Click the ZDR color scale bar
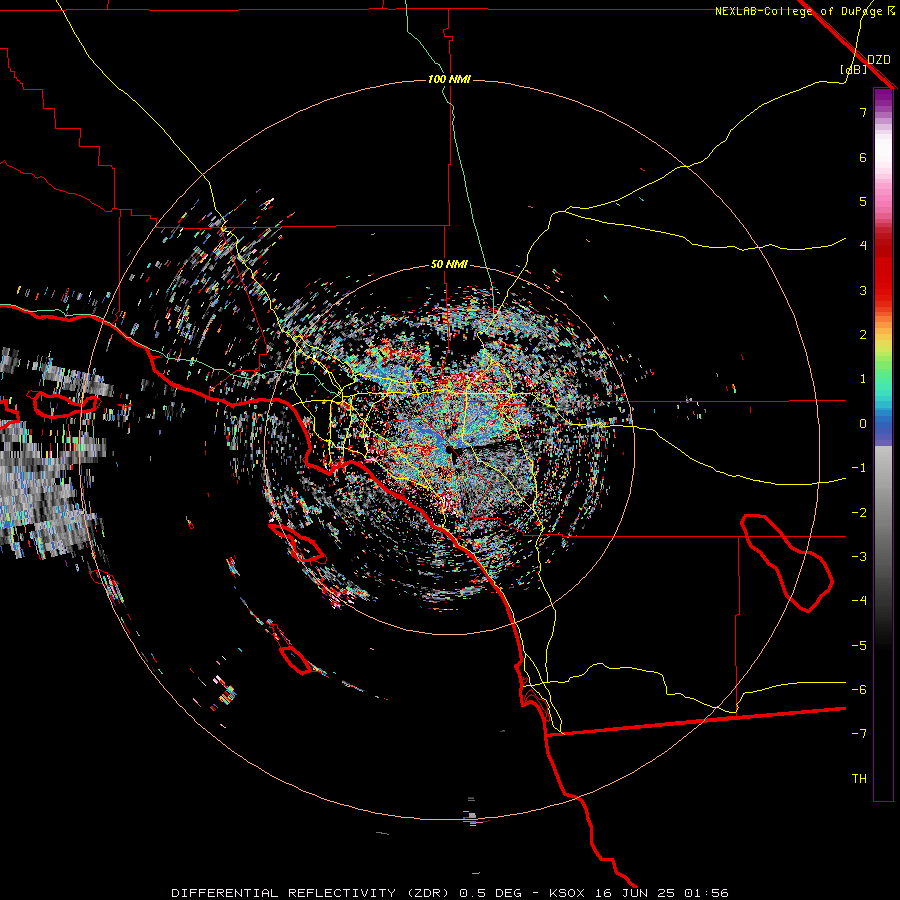Screen dimensions: 900x900 click(883, 444)
